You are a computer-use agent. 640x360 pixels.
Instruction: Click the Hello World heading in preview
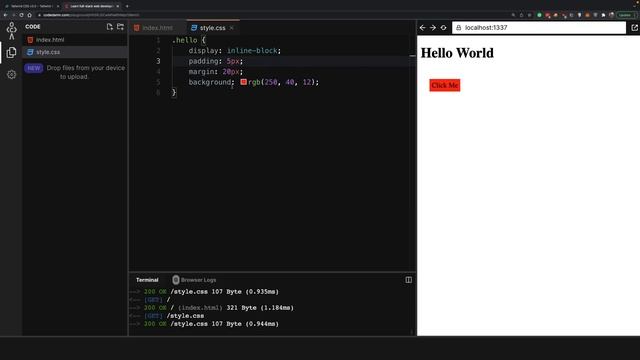point(457,53)
